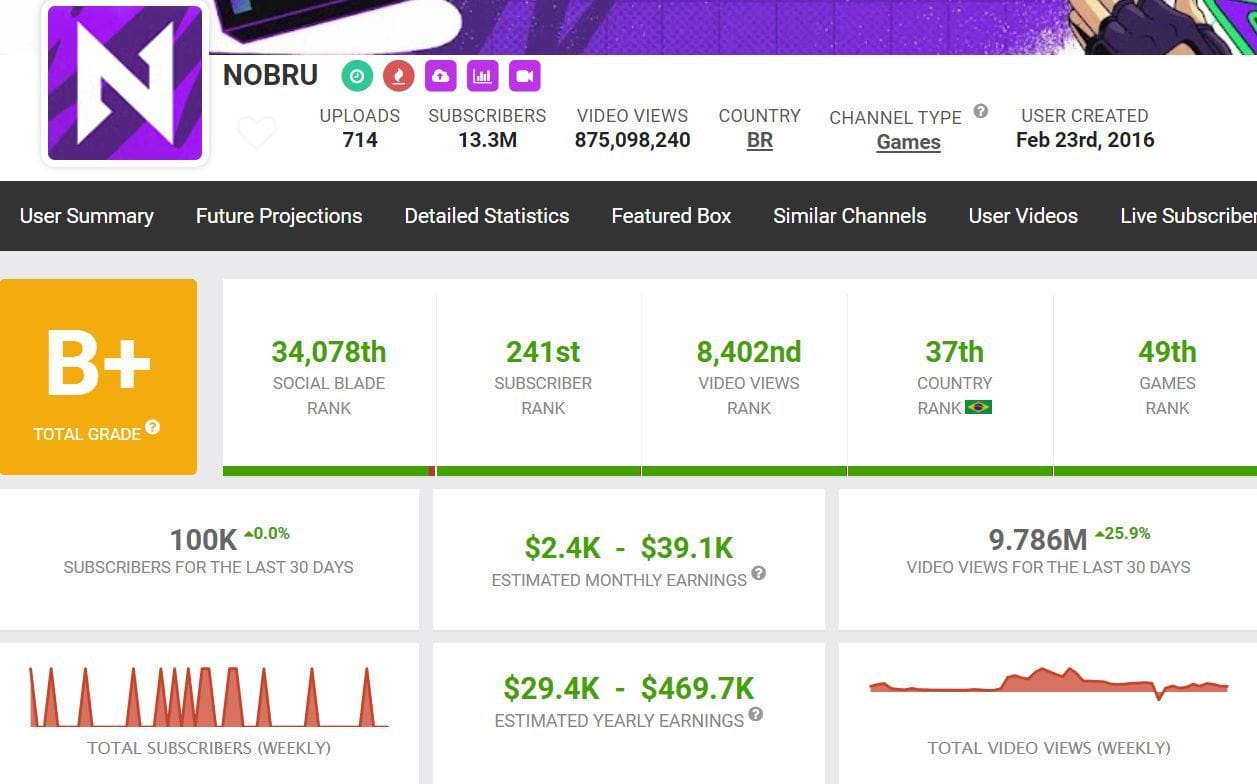Click the purple video camera badge icon
Image resolution: width=1257 pixels, height=784 pixels.
tap(525, 76)
